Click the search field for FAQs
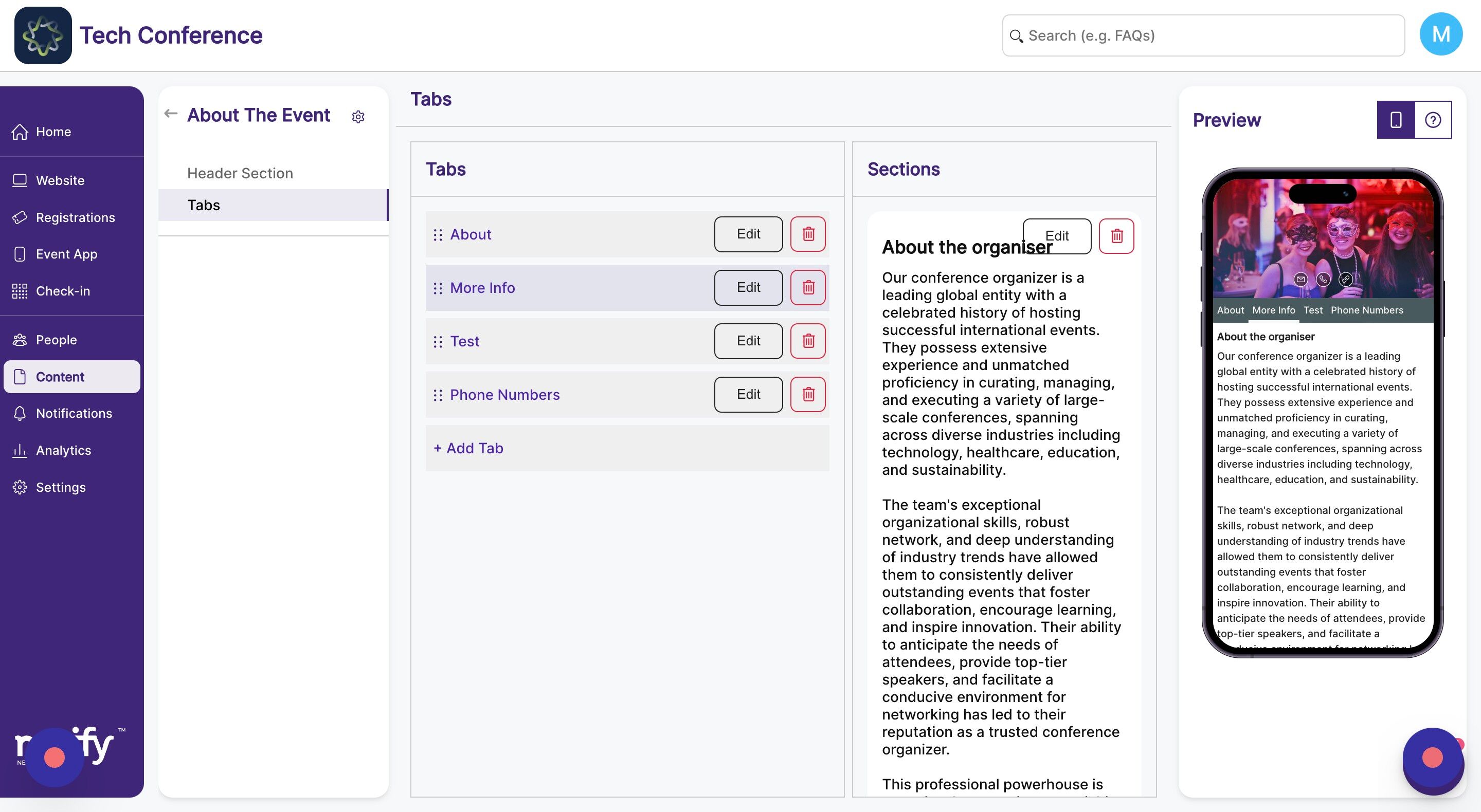 point(1203,35)
